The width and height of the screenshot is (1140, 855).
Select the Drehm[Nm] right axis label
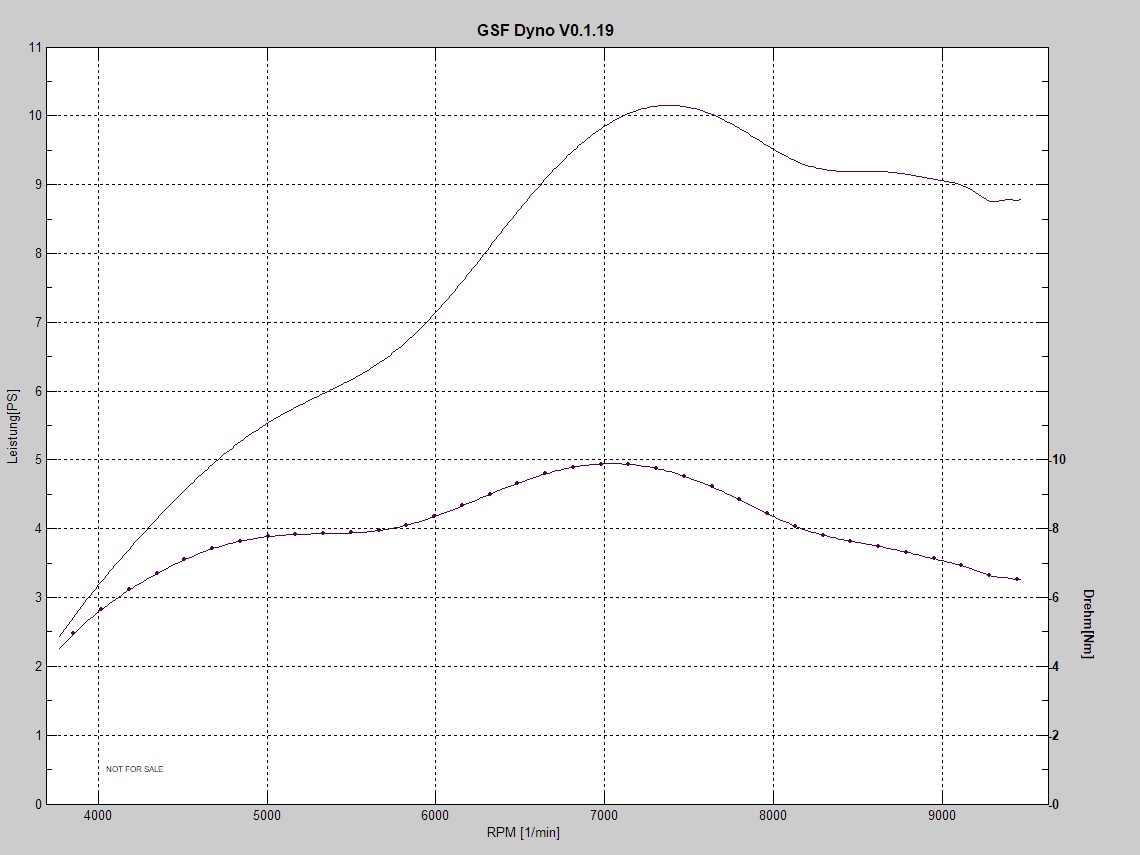click(x=1088, y=622)
